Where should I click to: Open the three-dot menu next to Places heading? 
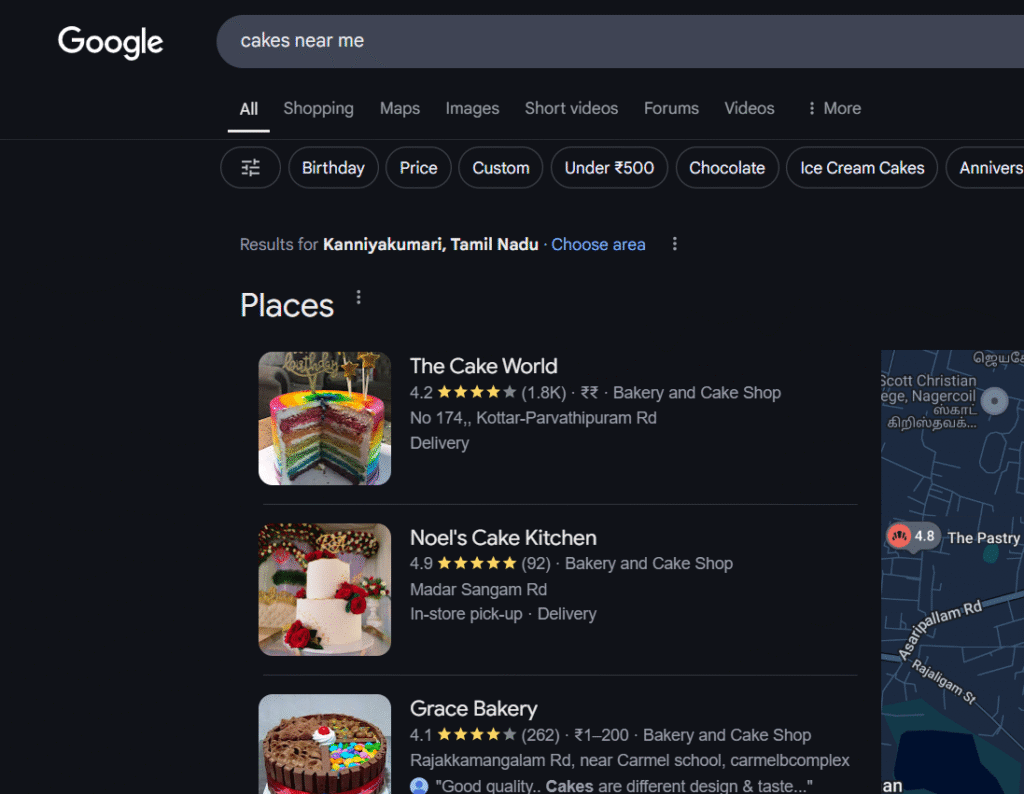point(358,297)
